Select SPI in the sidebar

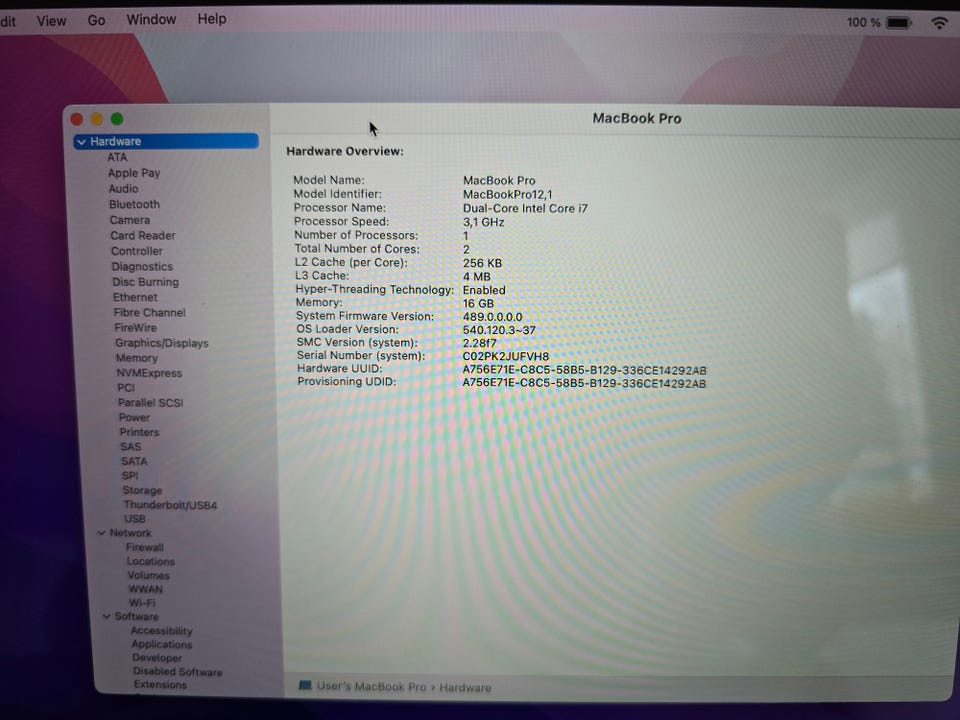pyautogui.click(x=130, y=476)
